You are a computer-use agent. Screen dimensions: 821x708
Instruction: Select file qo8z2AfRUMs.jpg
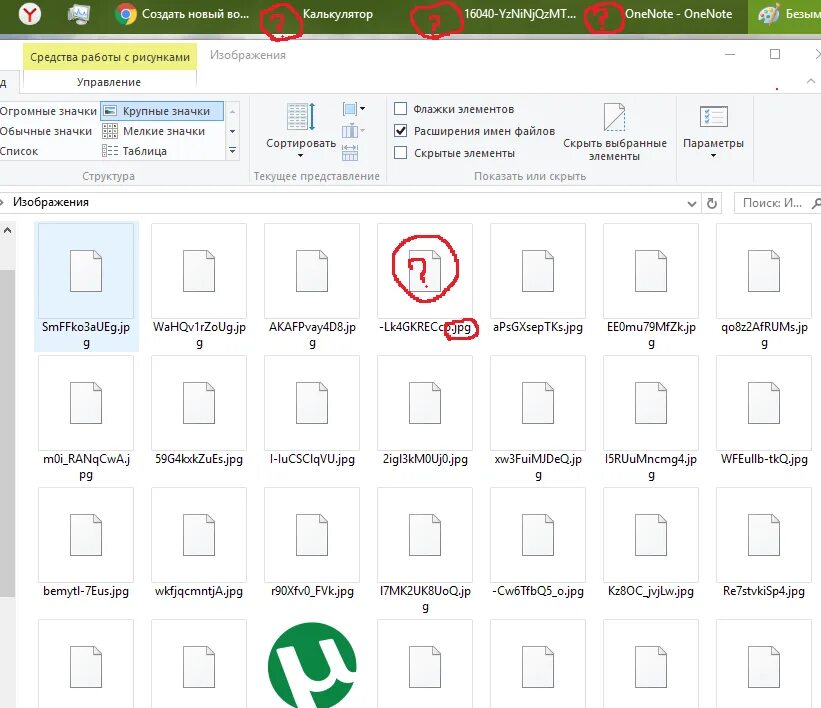point(764,286)
